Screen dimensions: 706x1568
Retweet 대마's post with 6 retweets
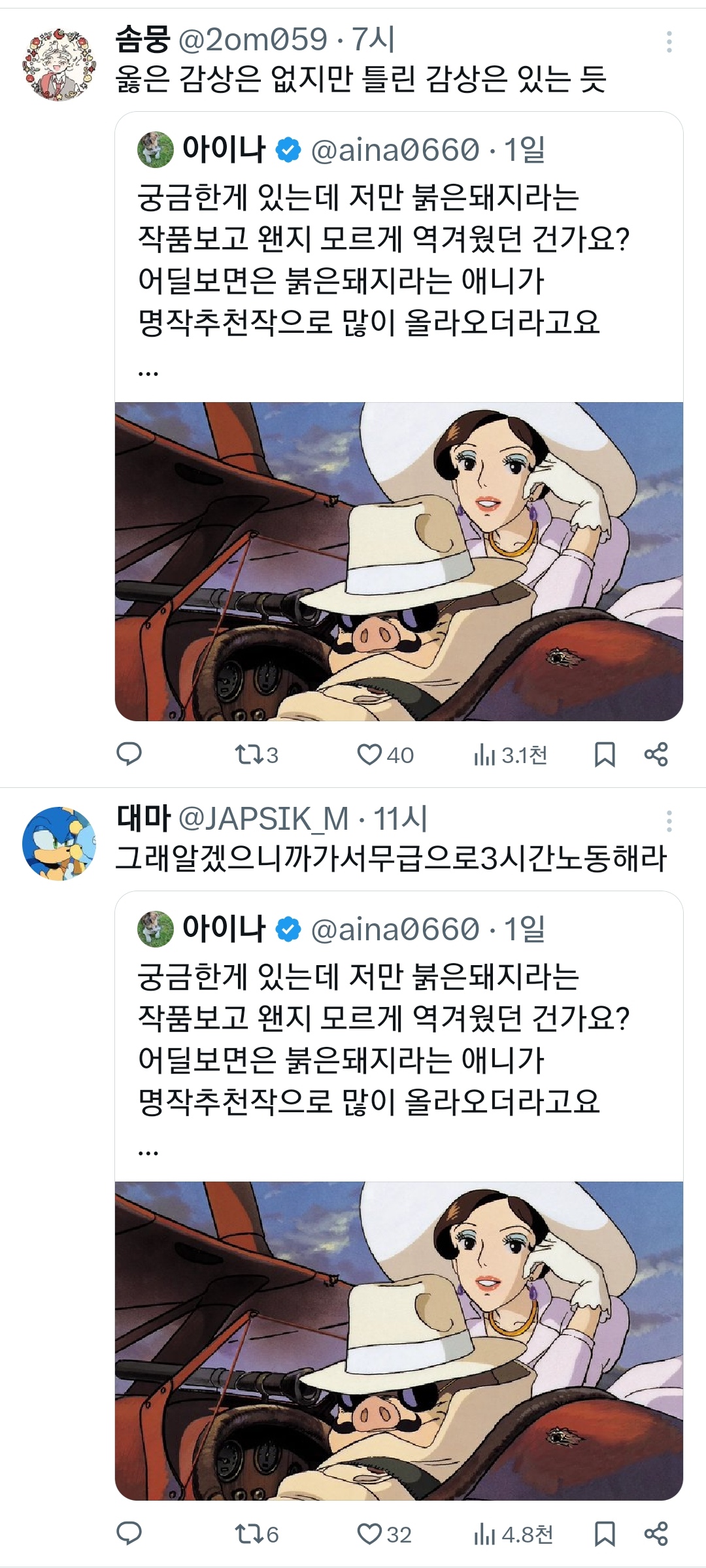(x=256, y=1535)
